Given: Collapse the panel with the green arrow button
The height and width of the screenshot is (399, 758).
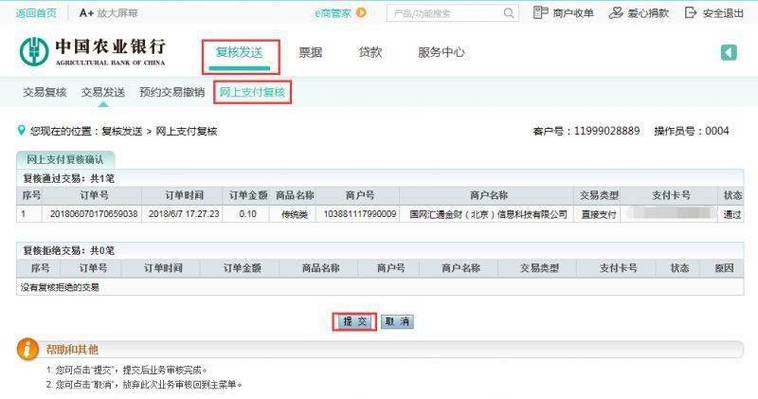Looking at the screenshot, I should (x=729, y=52).
